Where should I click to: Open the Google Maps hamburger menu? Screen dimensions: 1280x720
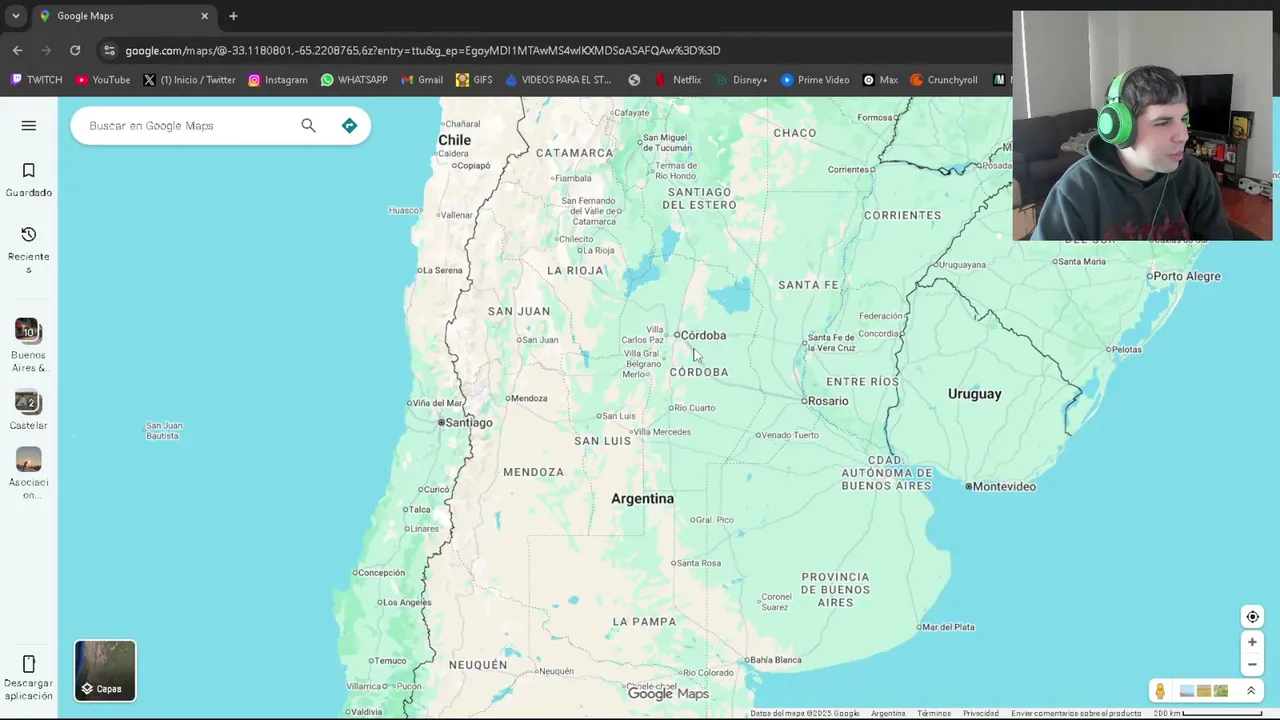(x=28, y=125)
